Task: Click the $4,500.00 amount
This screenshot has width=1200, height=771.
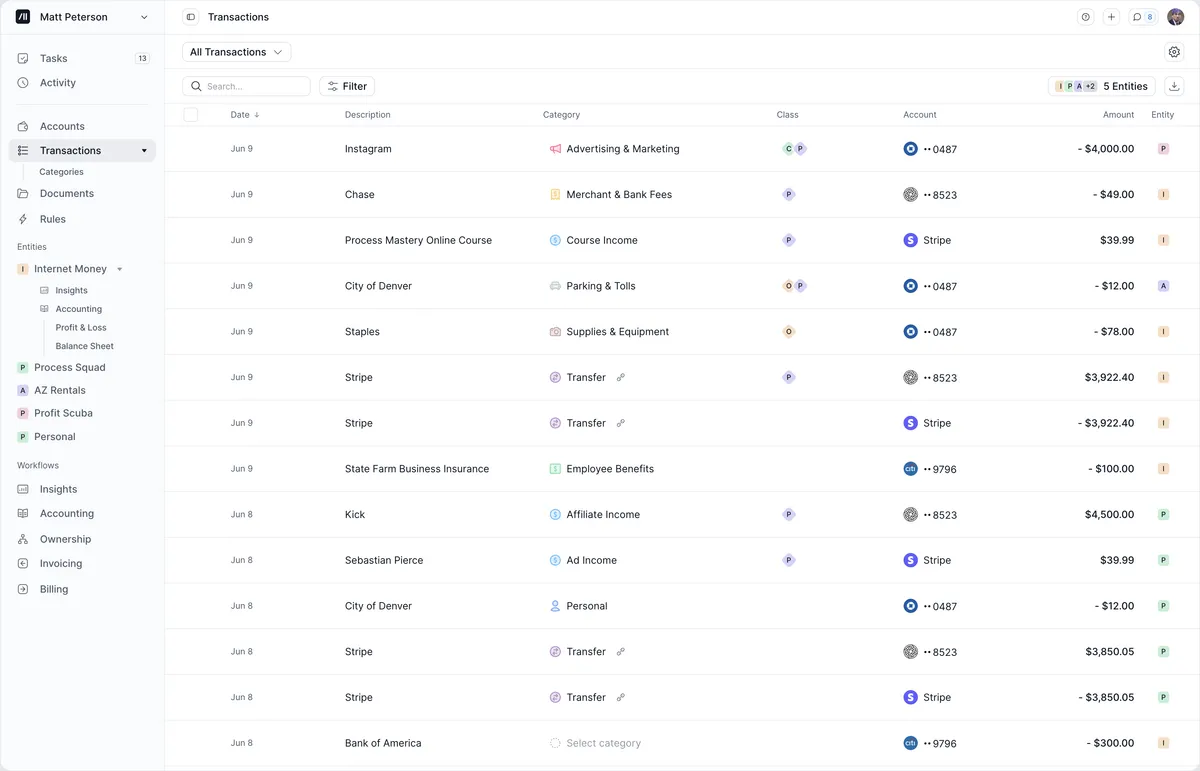Action: point(1109,515)
